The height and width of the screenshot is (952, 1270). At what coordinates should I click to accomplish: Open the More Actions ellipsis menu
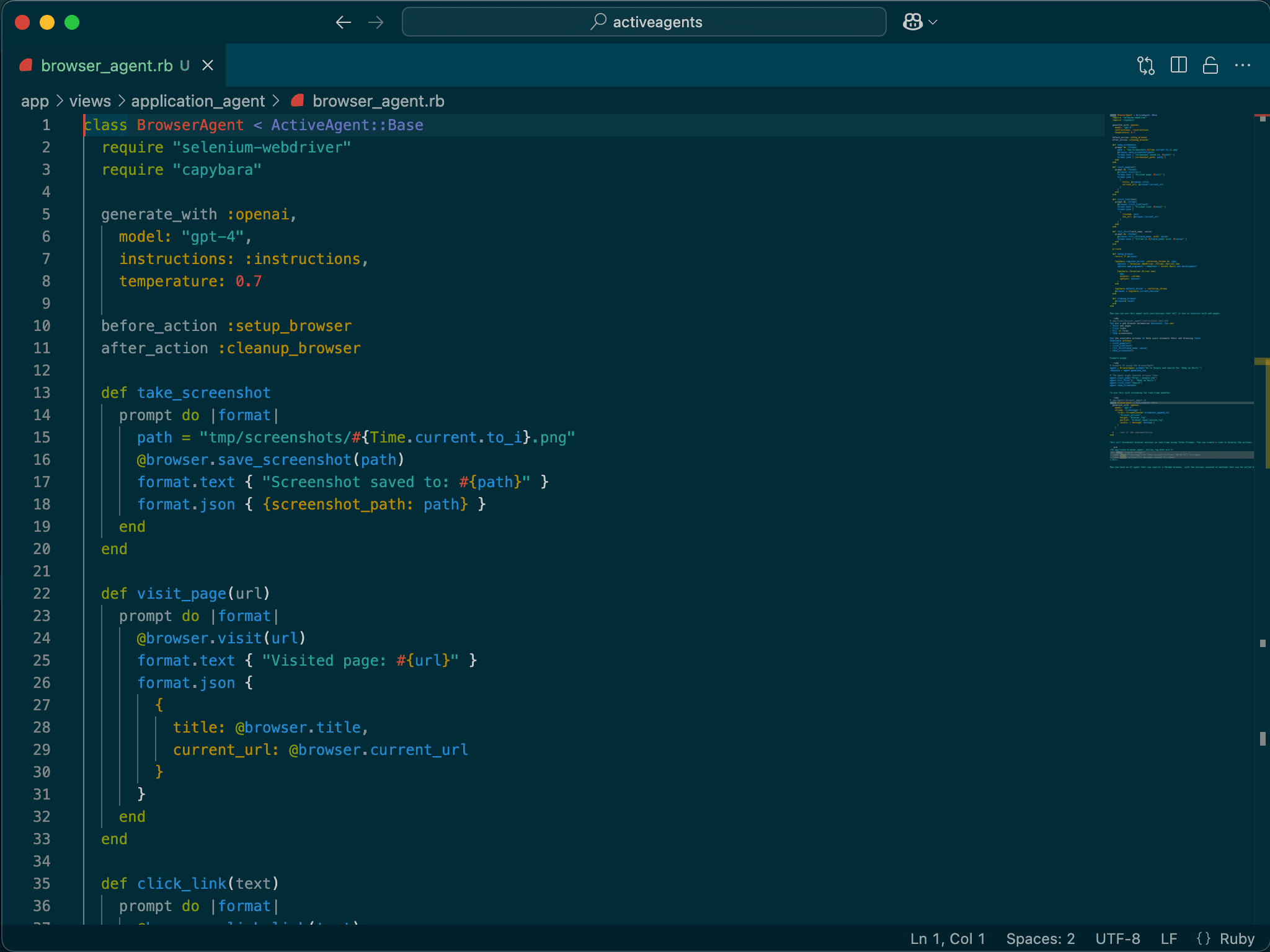point(1243,65)
